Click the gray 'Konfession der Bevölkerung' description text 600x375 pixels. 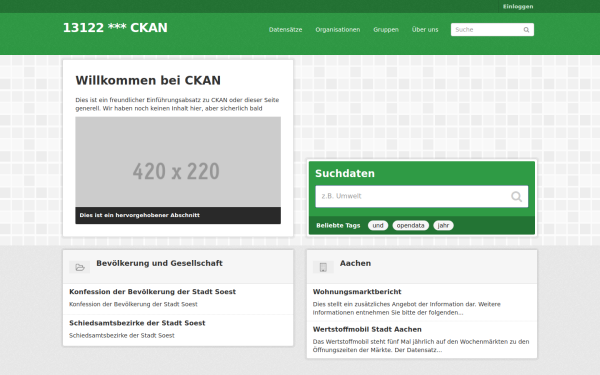[x=133, y=304]
